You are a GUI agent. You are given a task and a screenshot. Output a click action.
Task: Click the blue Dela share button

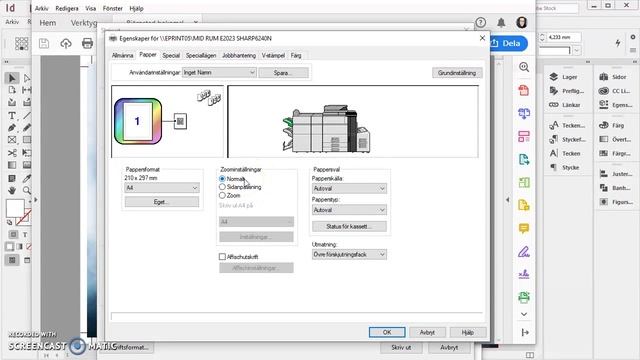click(509, 43)
